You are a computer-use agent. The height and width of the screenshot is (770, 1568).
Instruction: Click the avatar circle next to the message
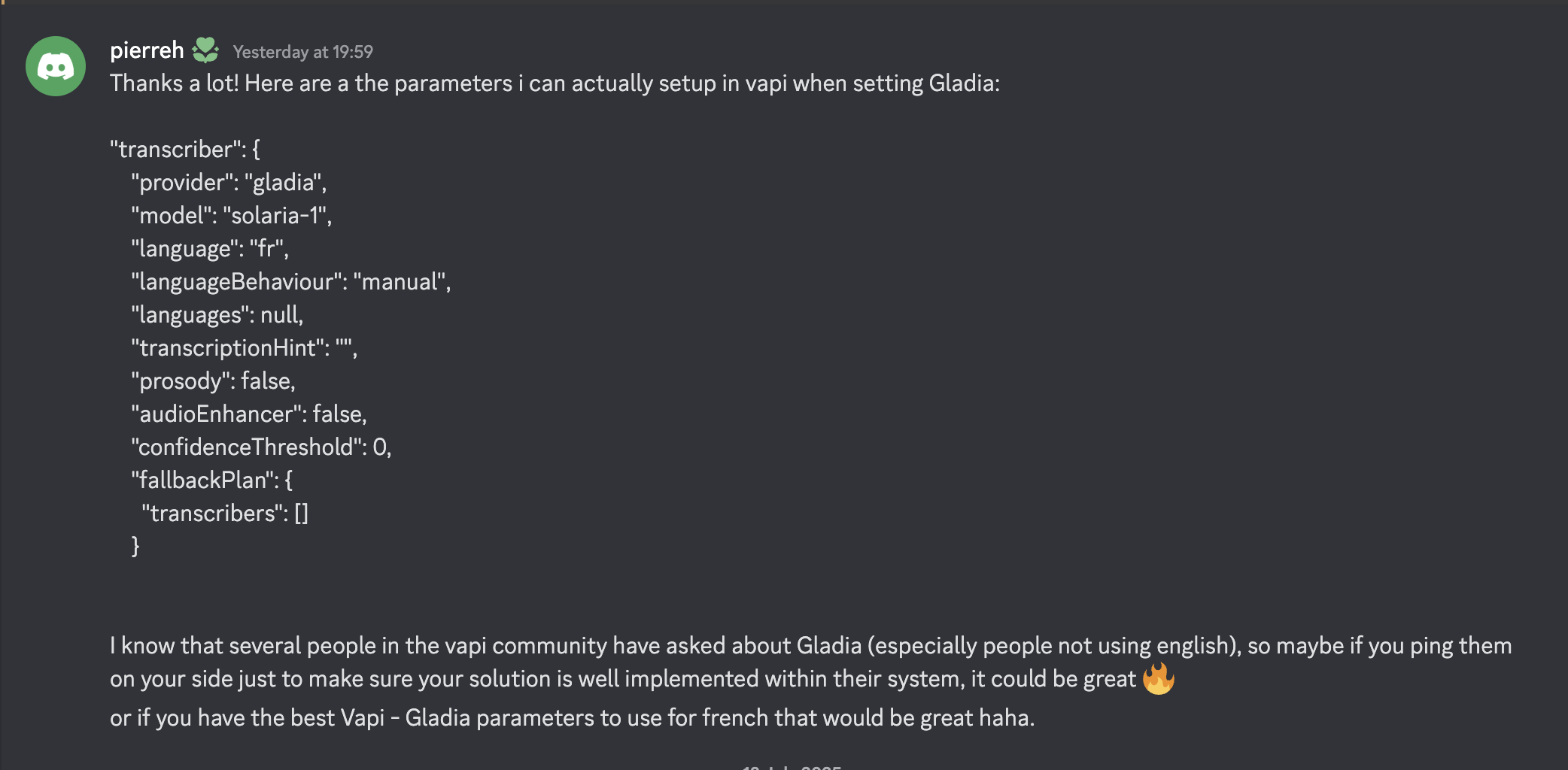pos(56,66)
